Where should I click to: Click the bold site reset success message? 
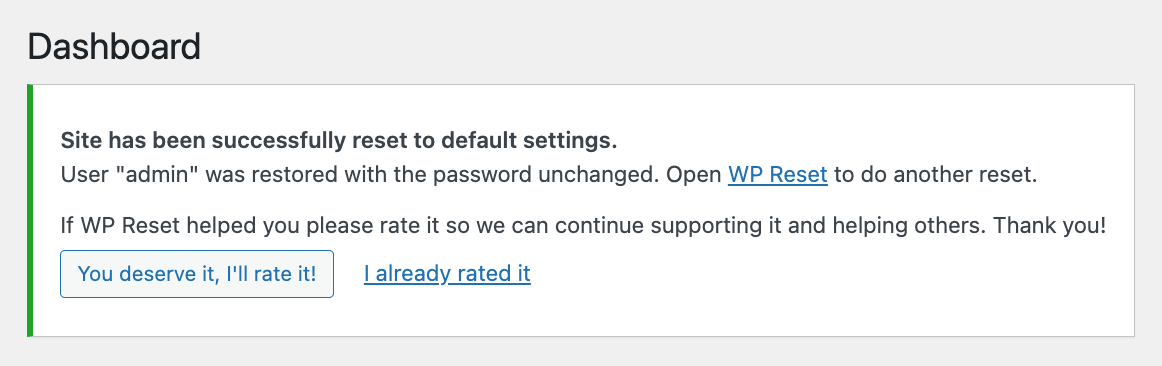[339, 140]
